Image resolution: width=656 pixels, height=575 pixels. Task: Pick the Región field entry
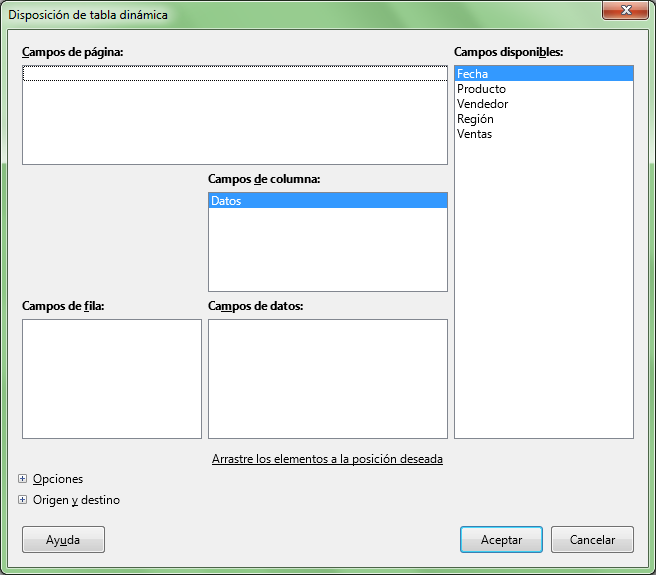475,119
